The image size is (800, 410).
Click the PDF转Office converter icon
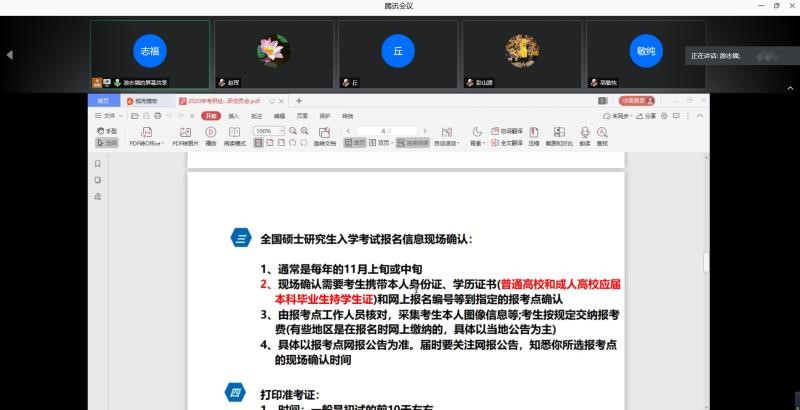click(x=146, y=132)
